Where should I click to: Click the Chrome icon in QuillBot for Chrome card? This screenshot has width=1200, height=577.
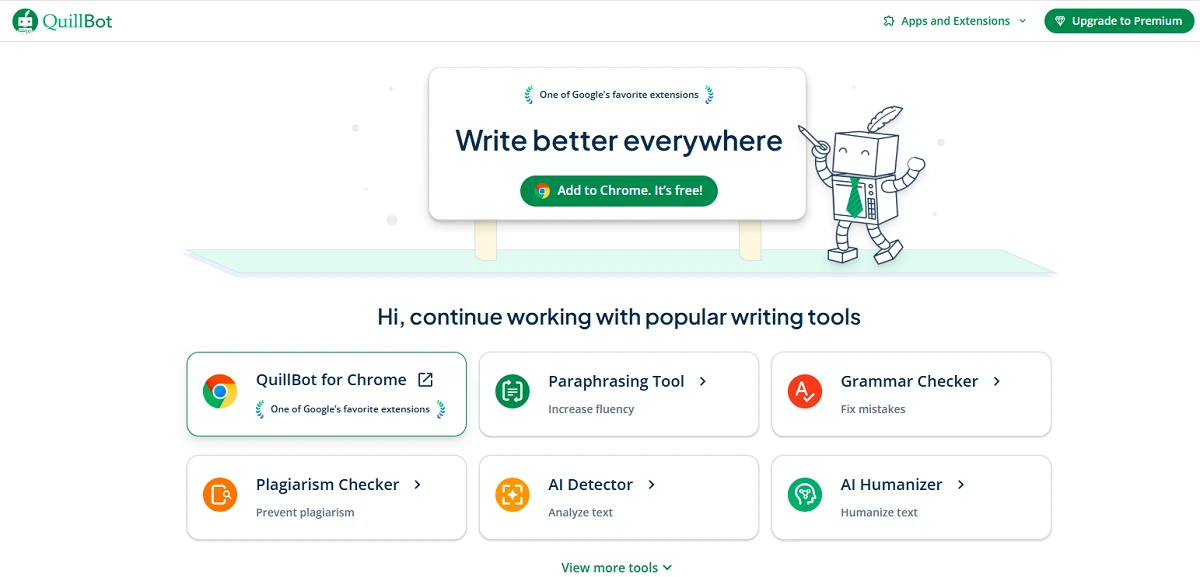click(219, 392)
